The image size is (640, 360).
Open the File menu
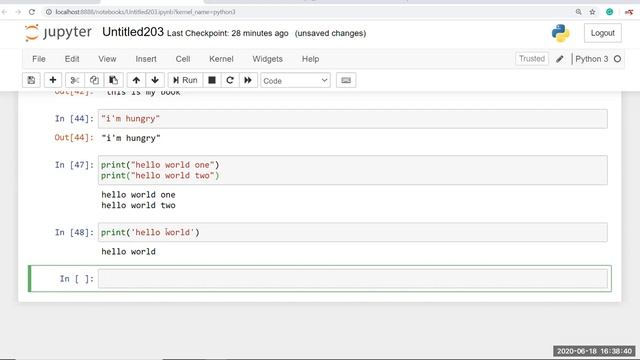tap(39, 59)
